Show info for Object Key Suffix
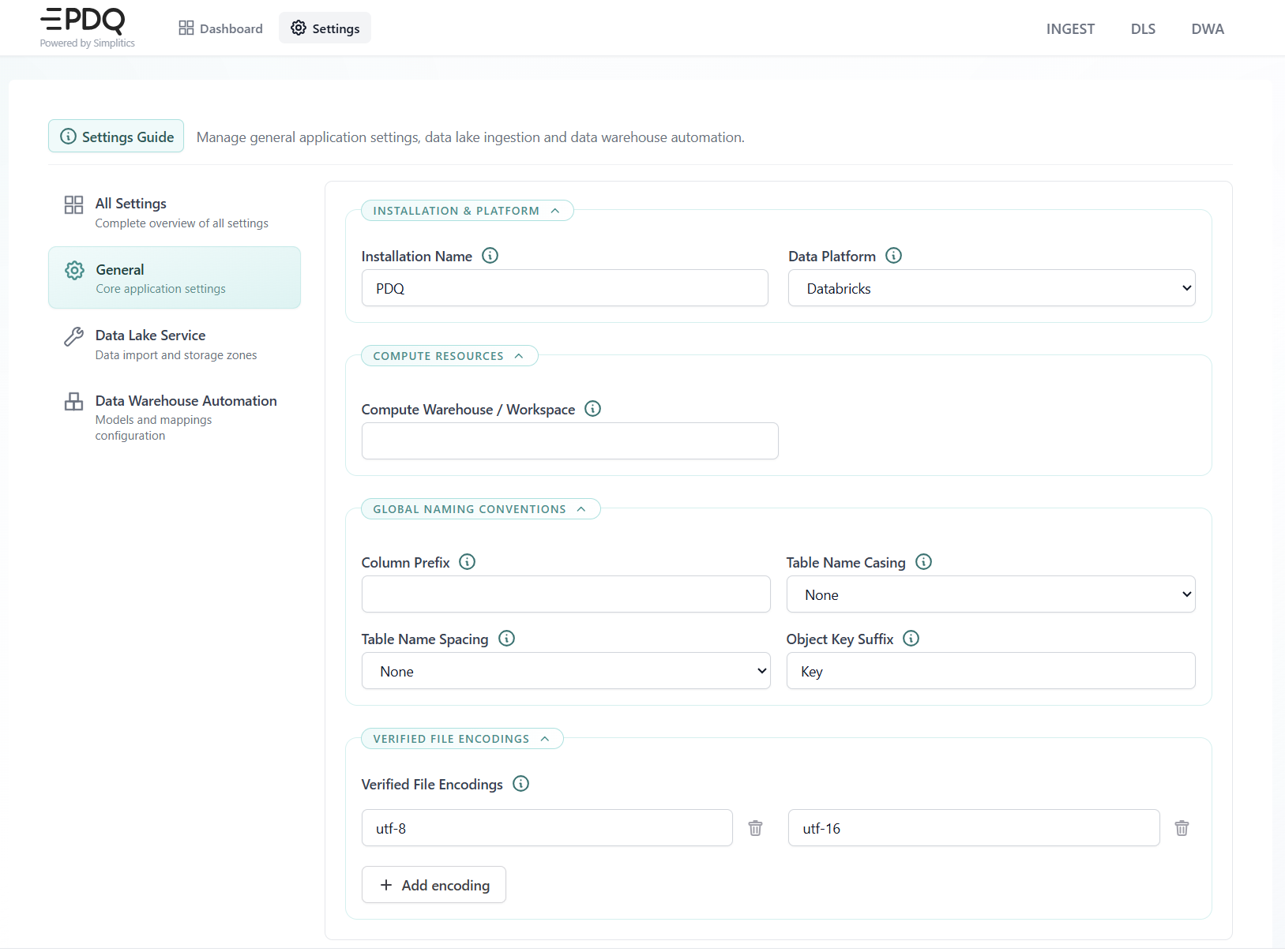The width and height of the screenshot is (1285, 952). click(x=911, y=639)
